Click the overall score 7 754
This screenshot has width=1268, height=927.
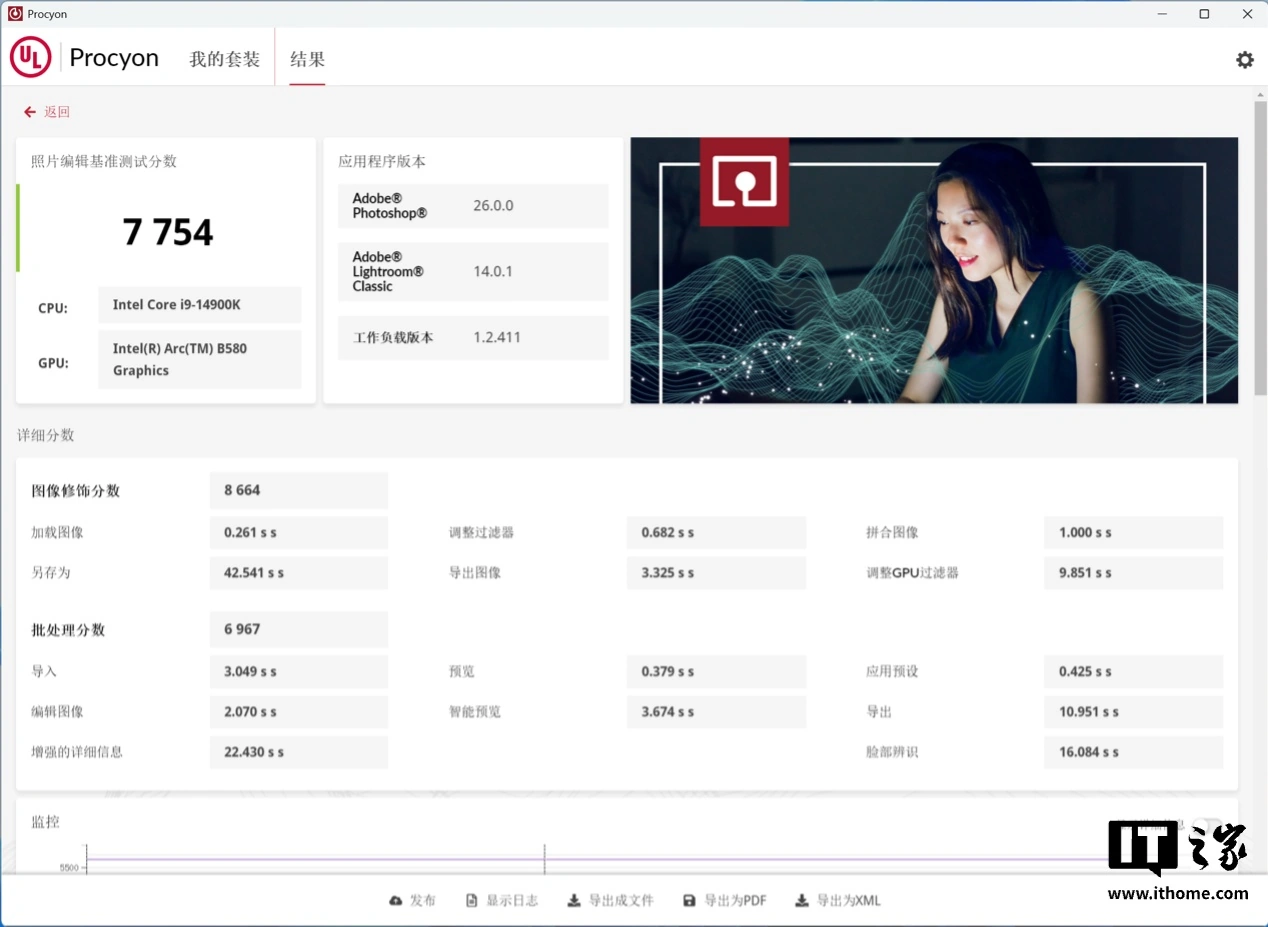168,232
